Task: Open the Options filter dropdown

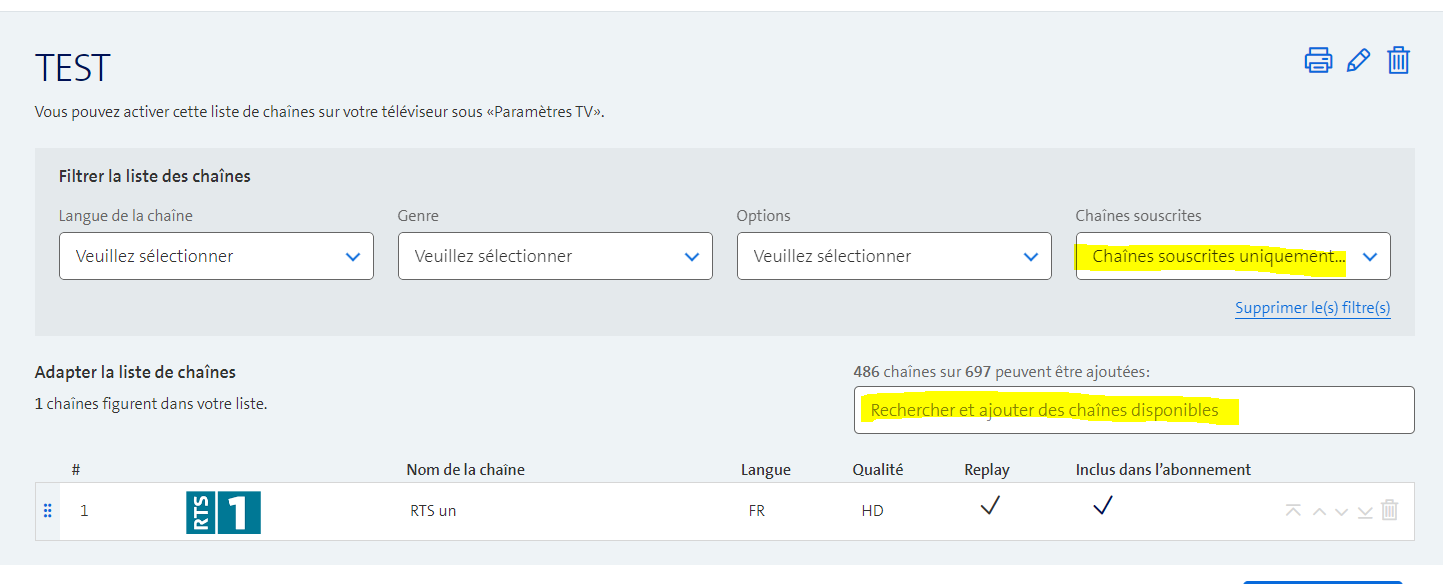Action: [894, 256]
